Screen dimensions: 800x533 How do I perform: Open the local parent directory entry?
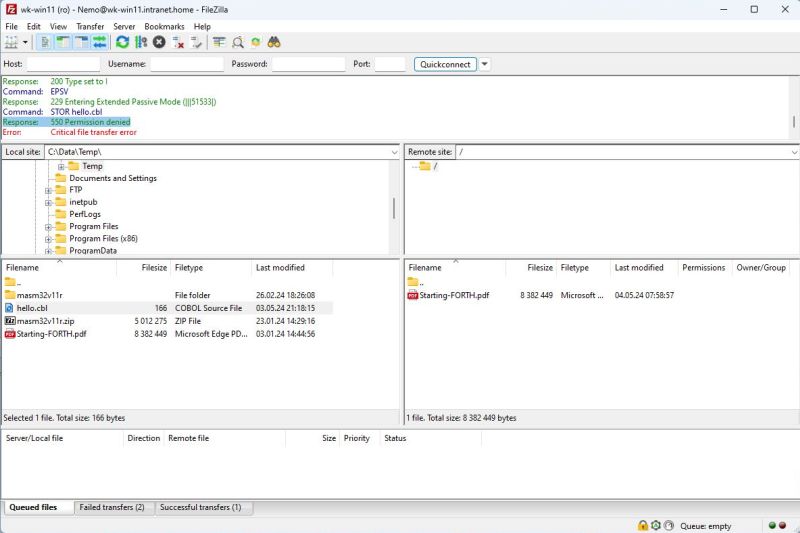12,282
